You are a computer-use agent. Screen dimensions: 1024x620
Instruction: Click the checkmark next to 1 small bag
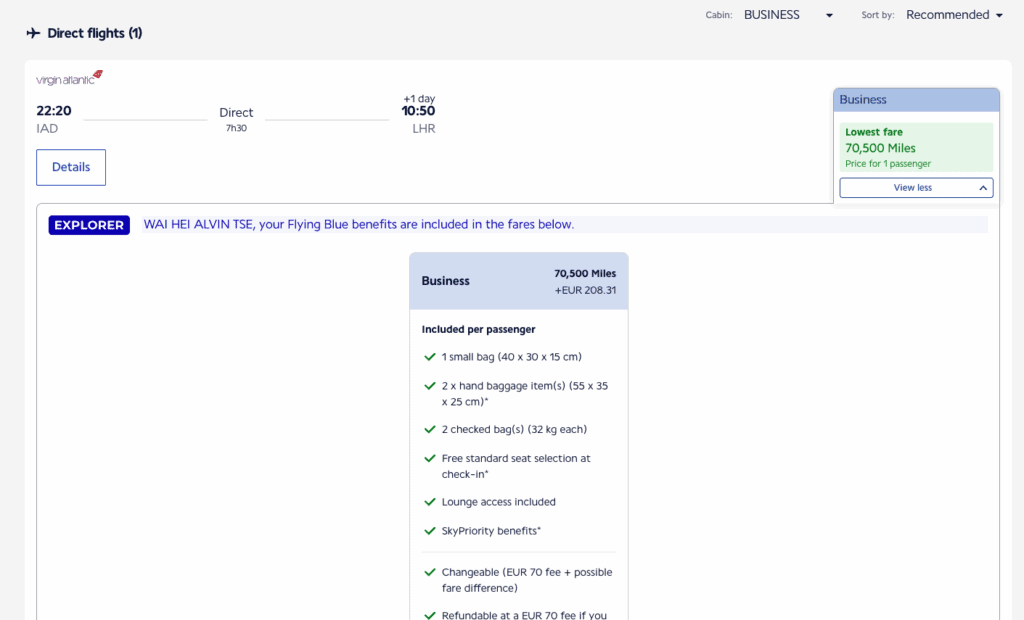pyautogui.click(x=430, y=356)
